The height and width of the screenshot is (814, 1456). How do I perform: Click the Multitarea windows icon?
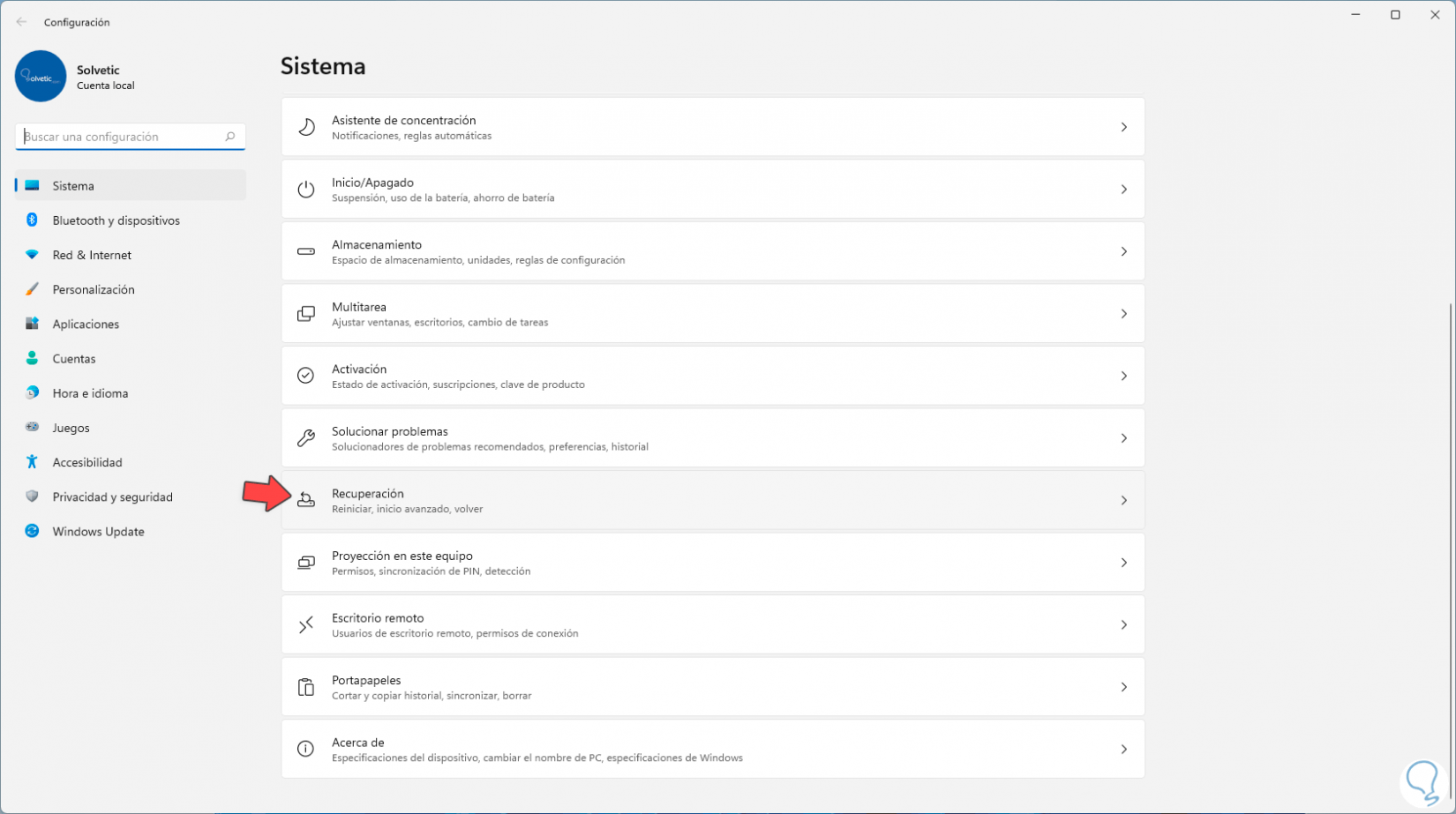pyautogui.click(x=306, y=314)
